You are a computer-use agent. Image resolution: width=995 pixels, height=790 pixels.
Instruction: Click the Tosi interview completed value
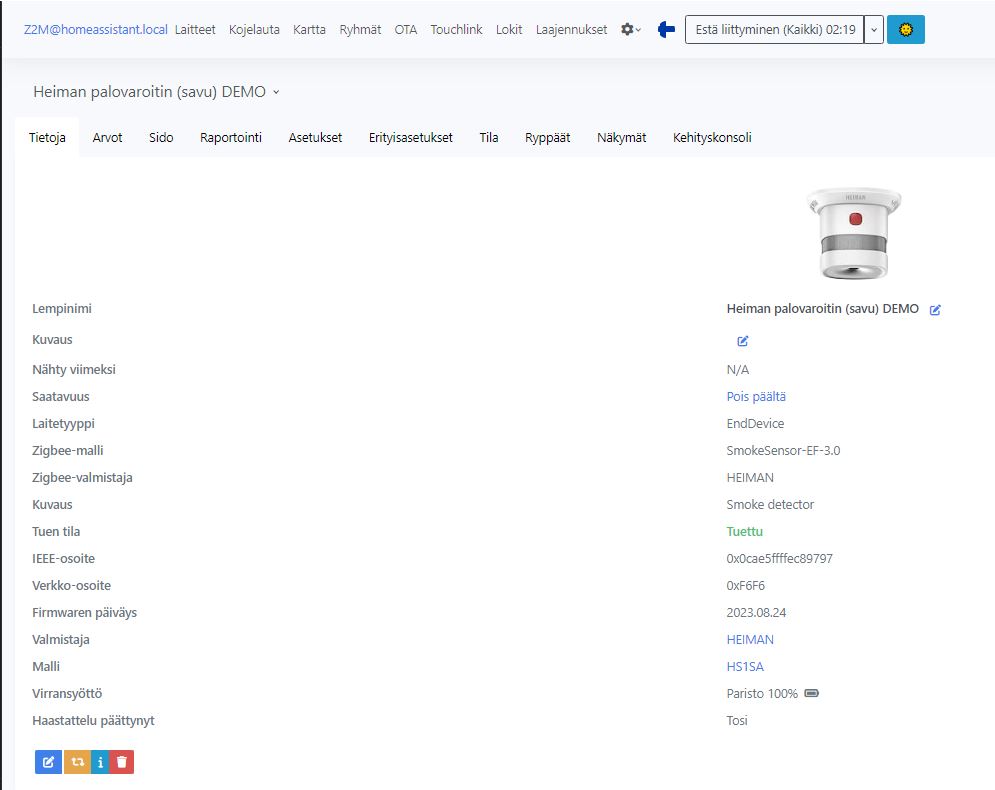click(737, 720)
